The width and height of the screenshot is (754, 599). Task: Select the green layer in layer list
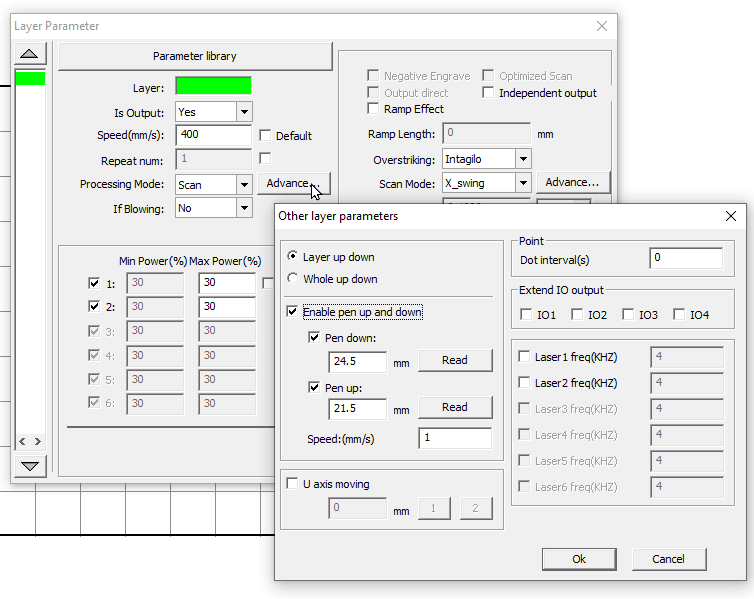(x=30, y=78)
